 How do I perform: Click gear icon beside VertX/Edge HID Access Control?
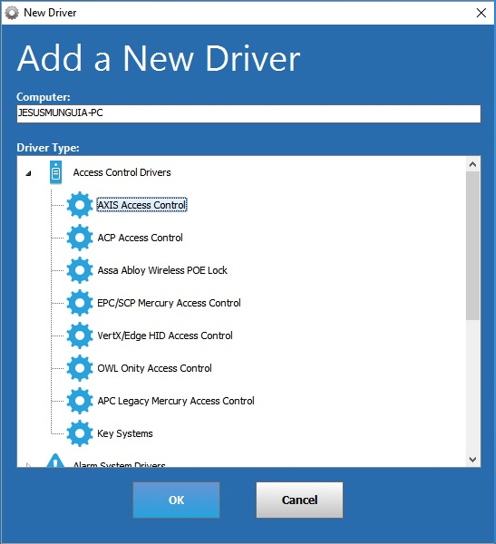click(80, 335)
